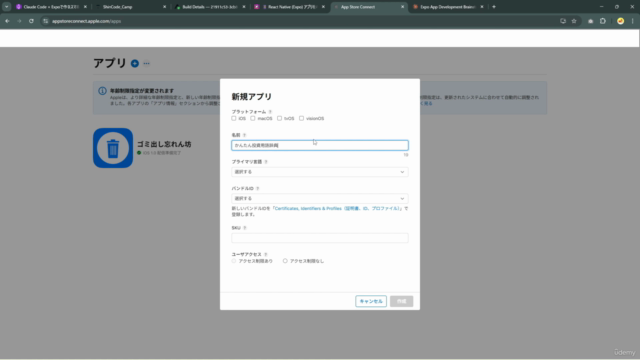This screenshot has width=640, height=360.
Task: Open the バンドルID dropdown
Action: tap(320, 199)
